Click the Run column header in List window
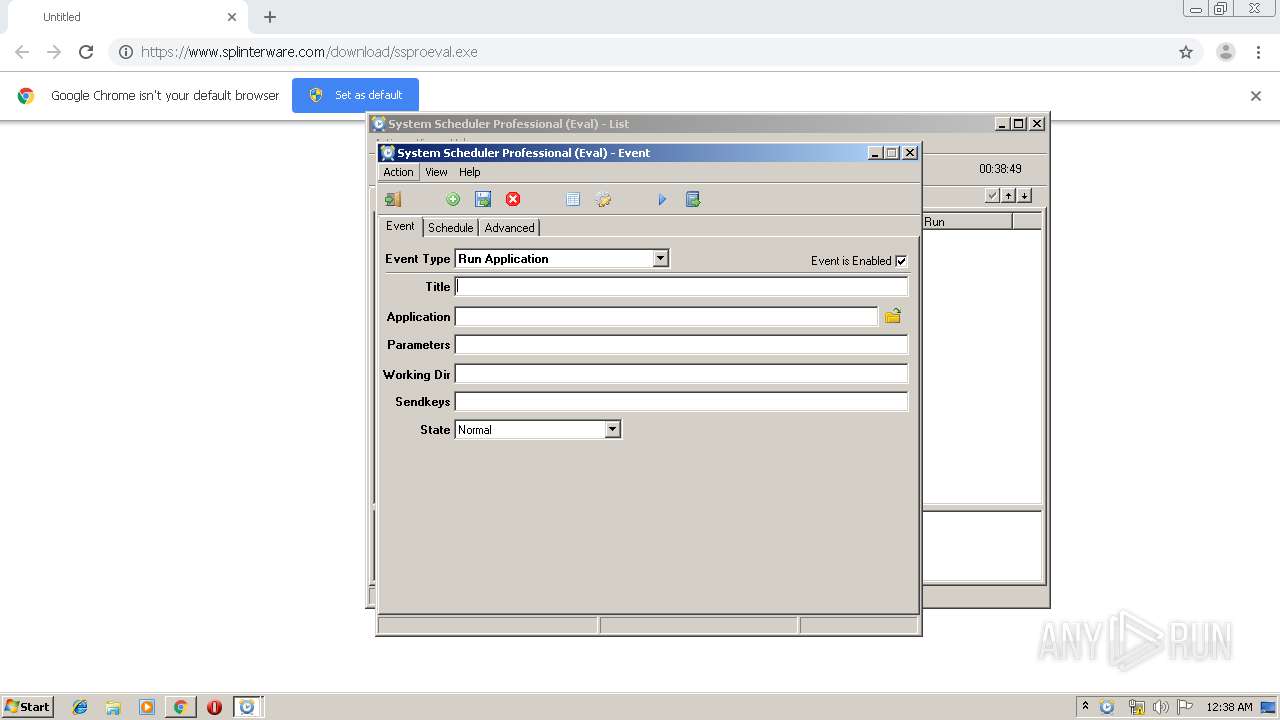 pos(966,221)
